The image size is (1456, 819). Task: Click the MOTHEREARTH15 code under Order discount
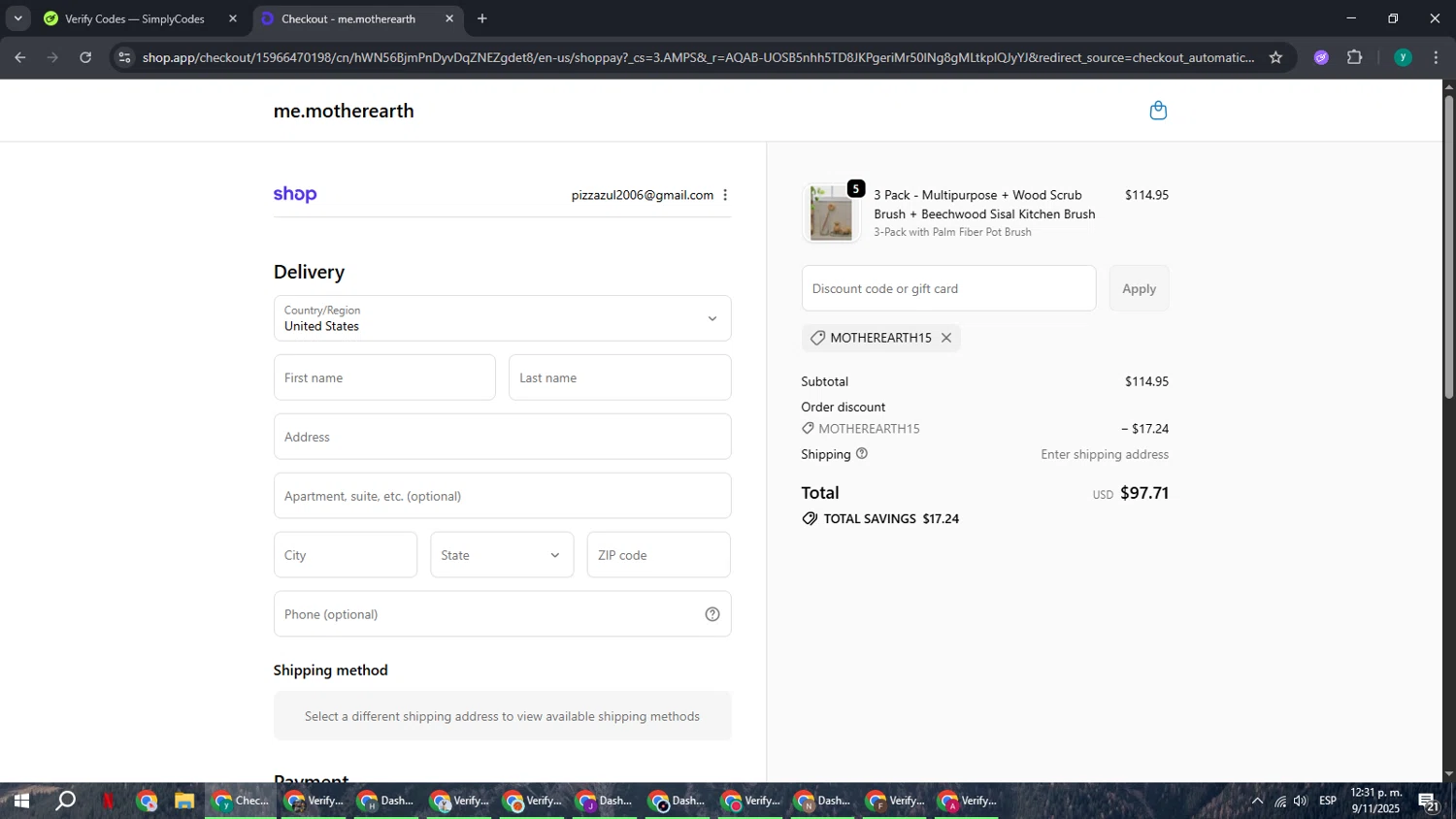[x=869, y=429]
